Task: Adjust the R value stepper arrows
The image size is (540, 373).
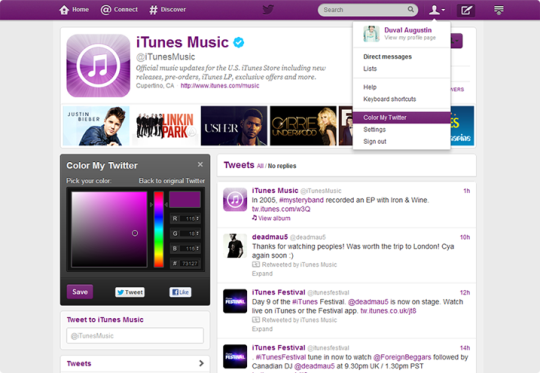Action: [x=197, y=219]
